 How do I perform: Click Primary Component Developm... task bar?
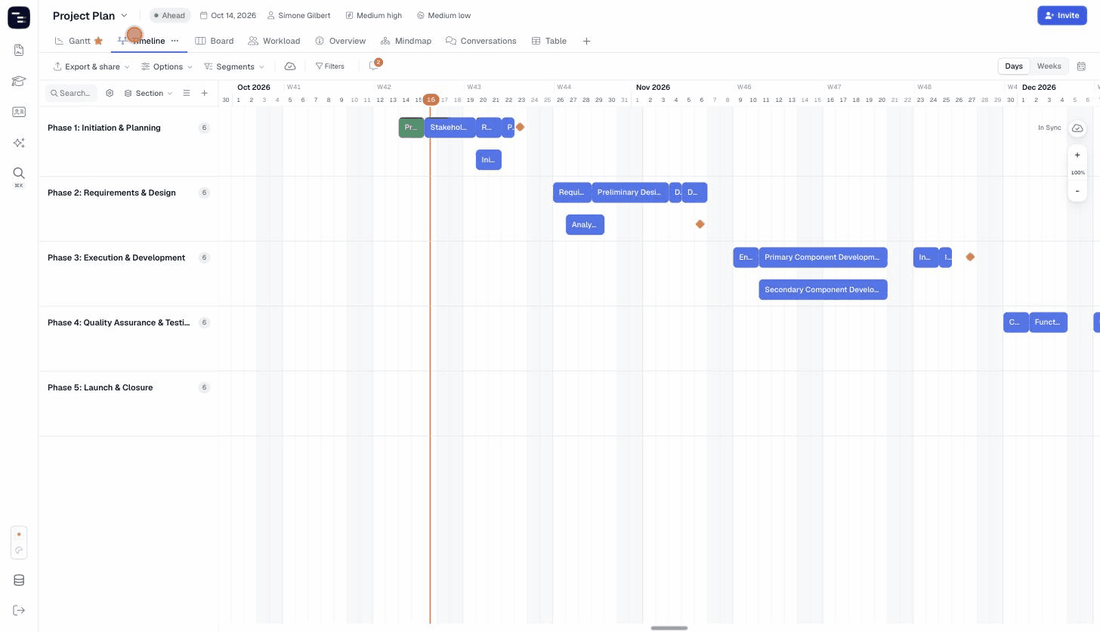823,257
